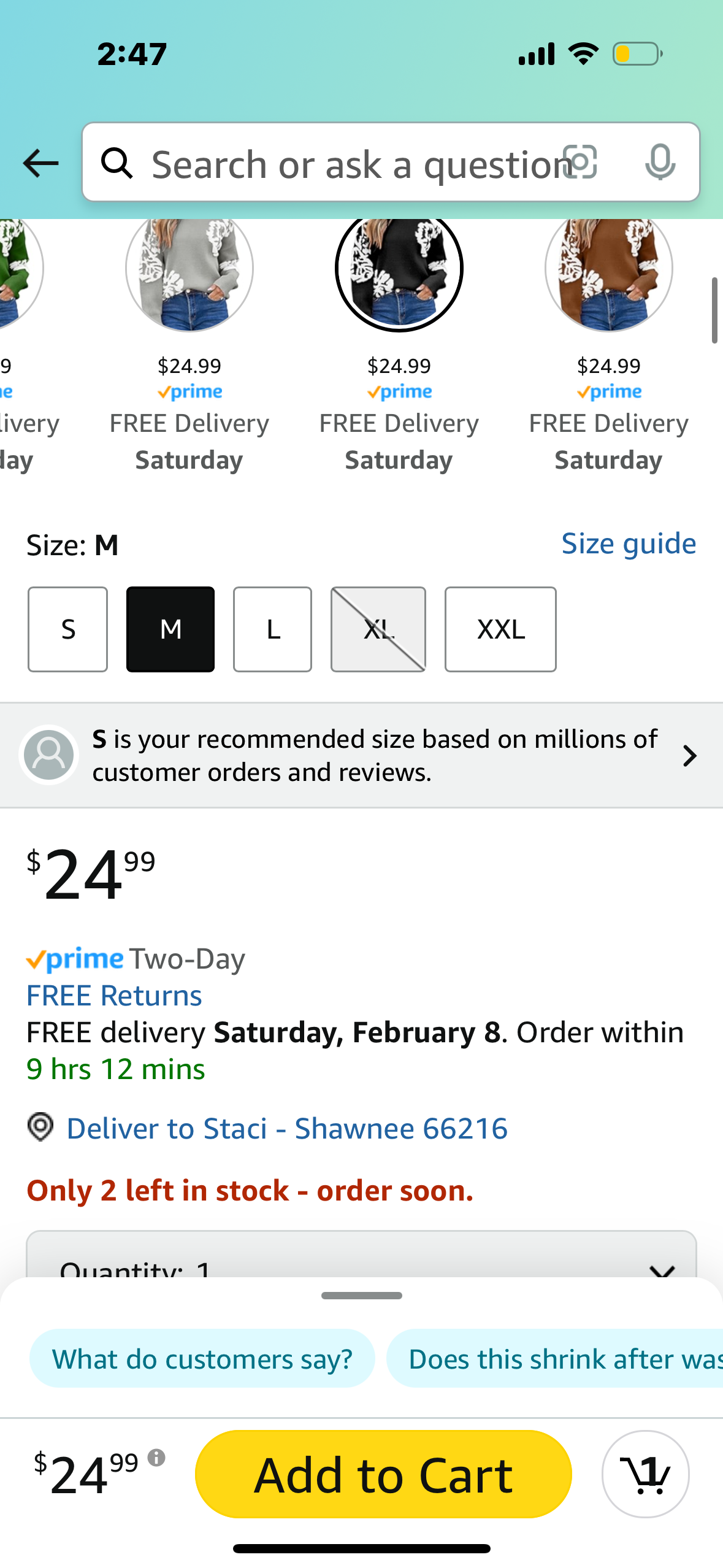723x1568 pixels.
Task: Tap the back arrow icon
Action: [40, 163]
